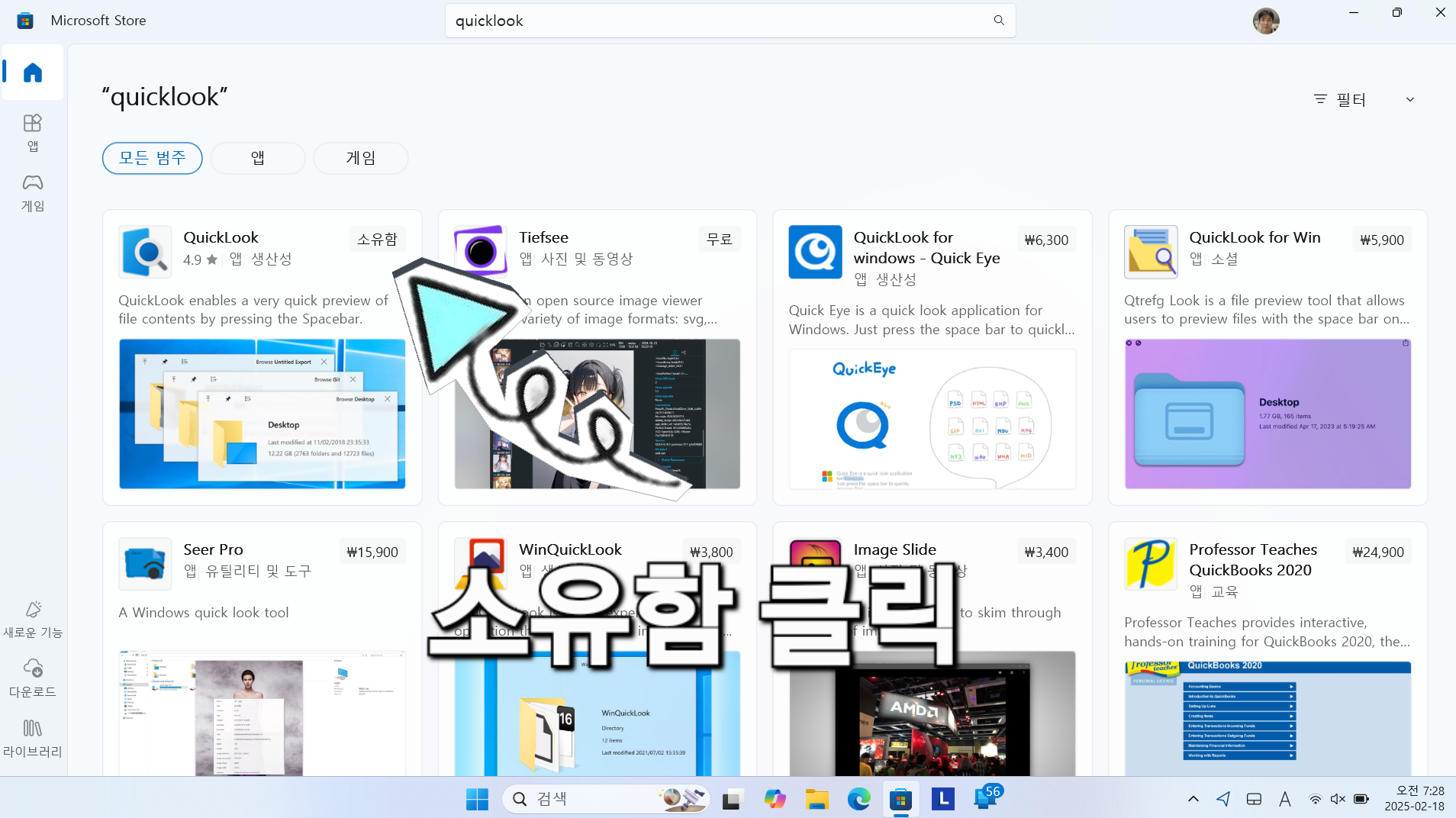The width and height of the screenshot is (1456, 818).
Task: Click the QuickLook for Win title
Action: (x=1255, y=237)
